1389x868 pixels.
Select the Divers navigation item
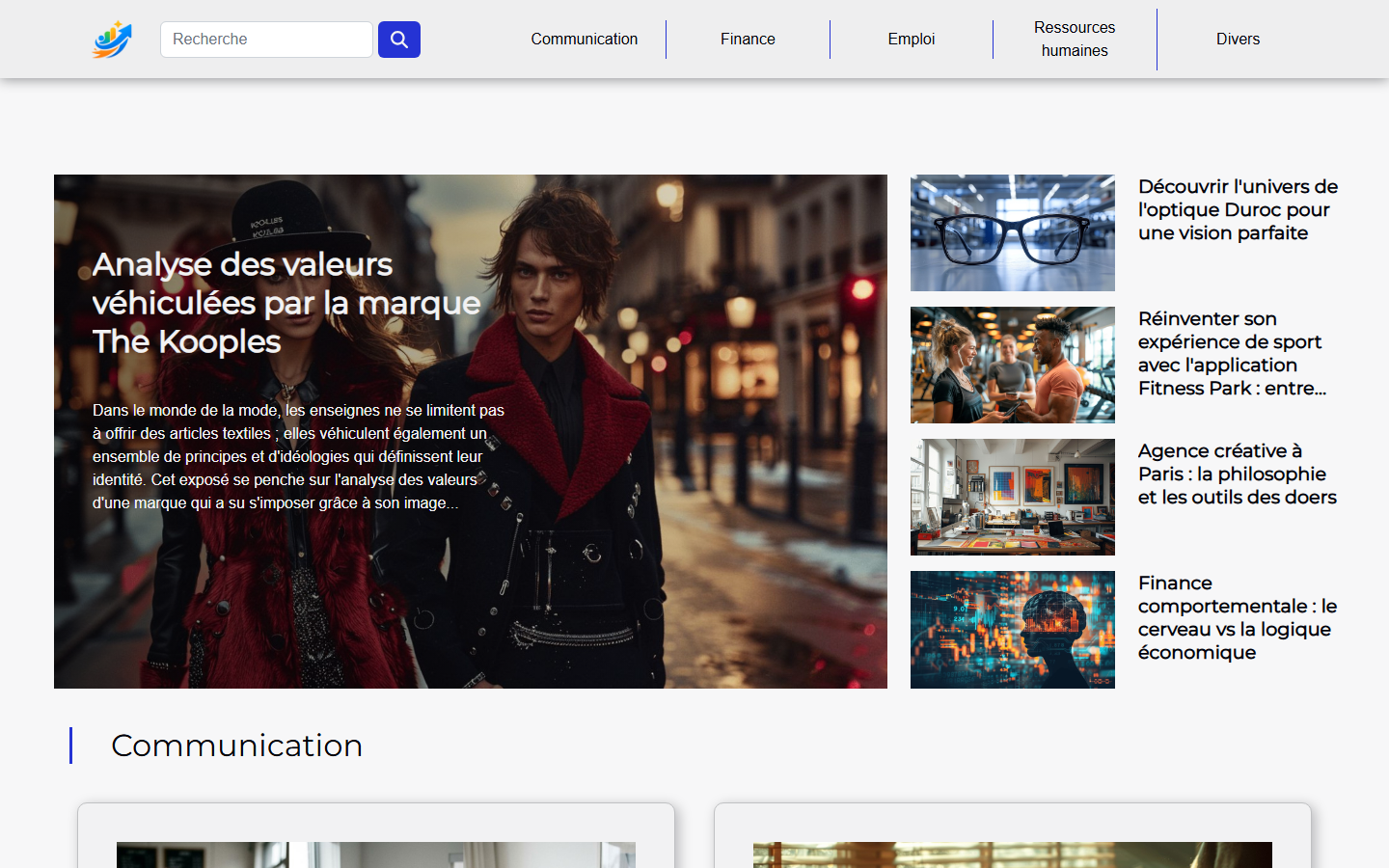[1238, 40]
